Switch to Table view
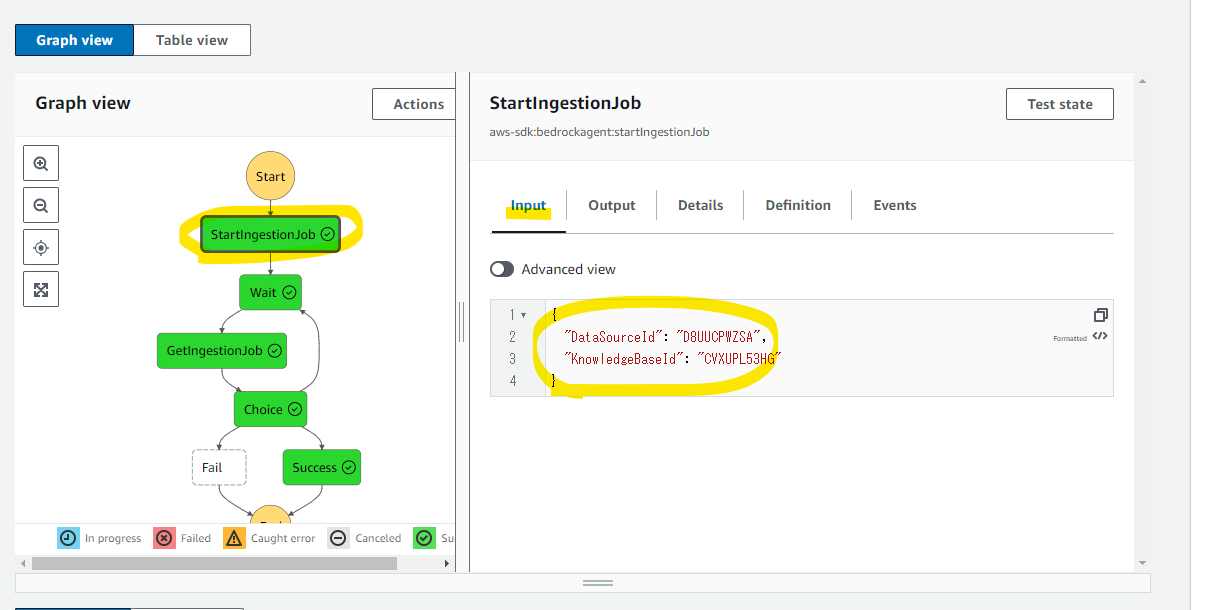 [191, 40]
